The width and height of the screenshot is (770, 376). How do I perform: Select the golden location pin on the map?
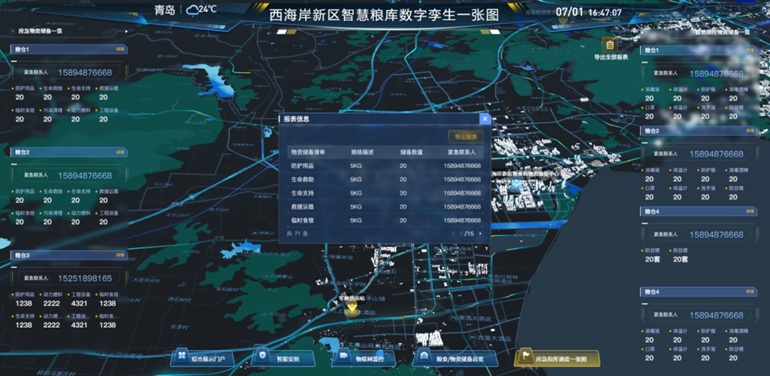pyautogui.click(x=351, y=308)
